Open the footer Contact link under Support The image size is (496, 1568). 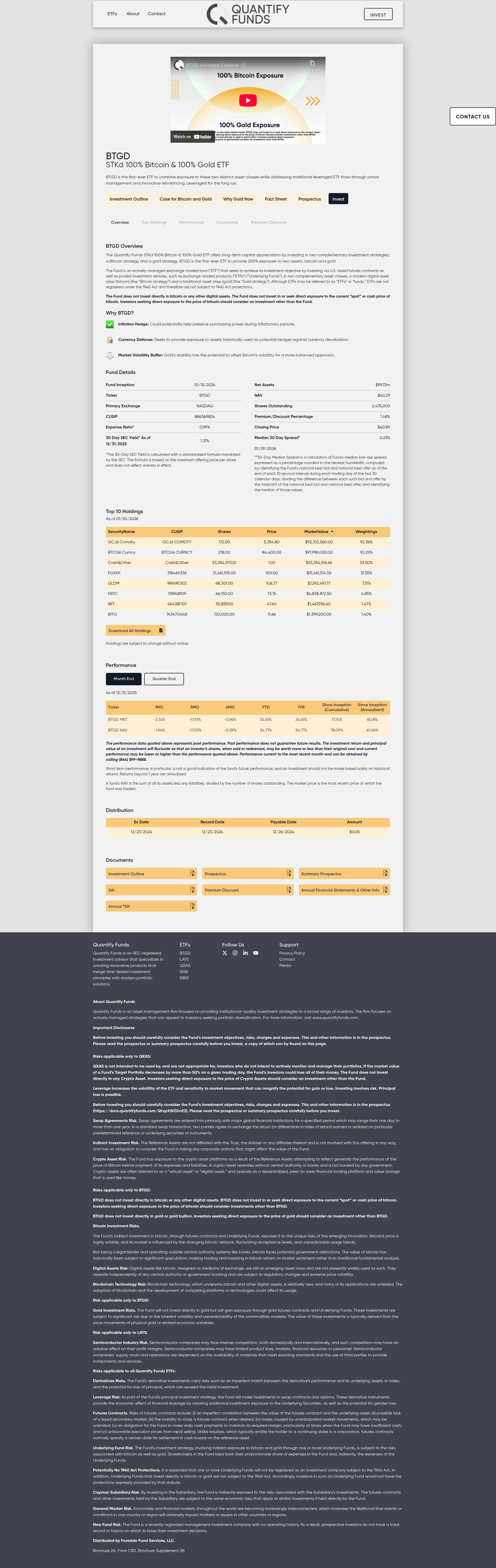click(287, 959)
